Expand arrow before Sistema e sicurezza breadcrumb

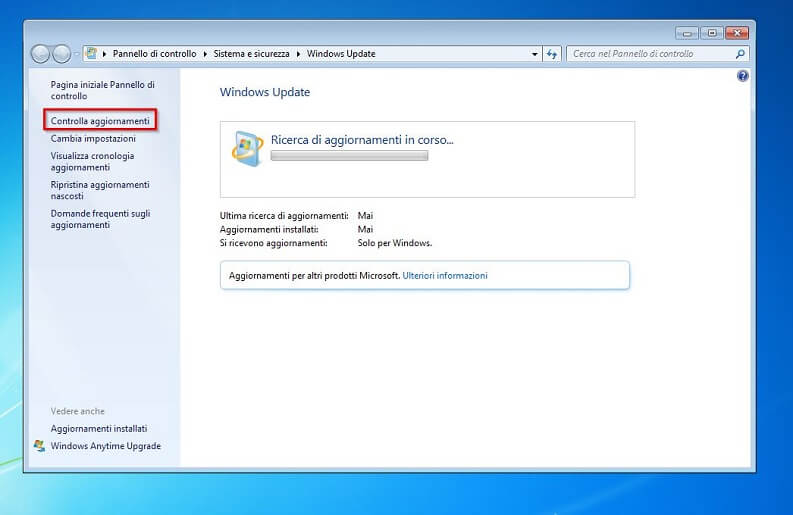(x=205, y=54)
